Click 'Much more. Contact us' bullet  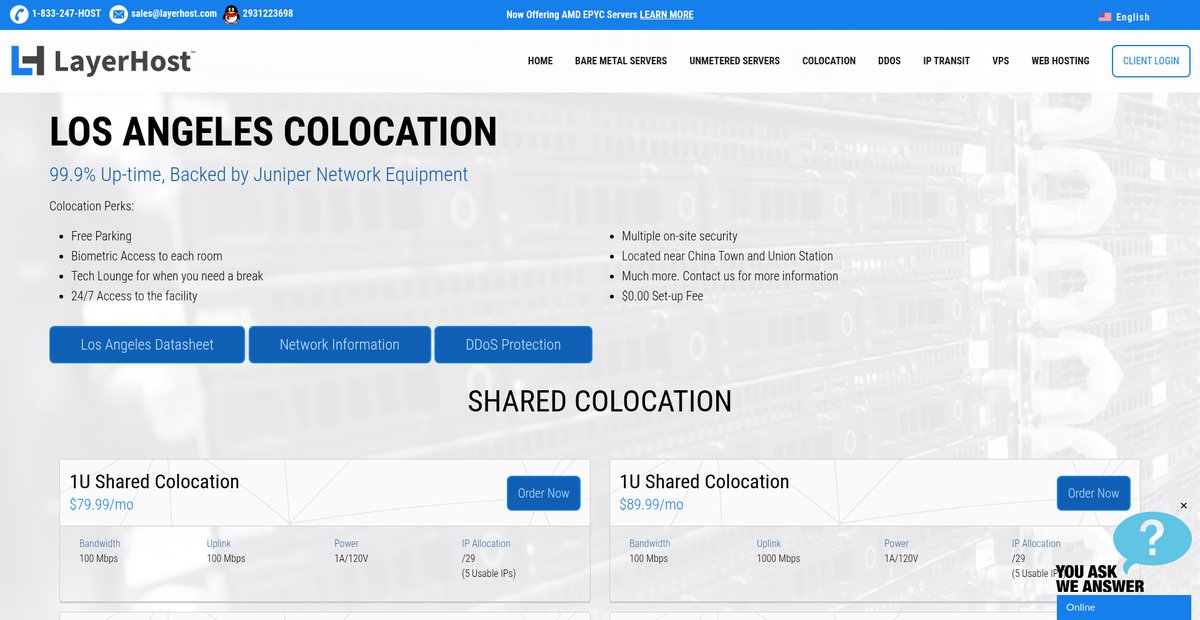point(730,276)
